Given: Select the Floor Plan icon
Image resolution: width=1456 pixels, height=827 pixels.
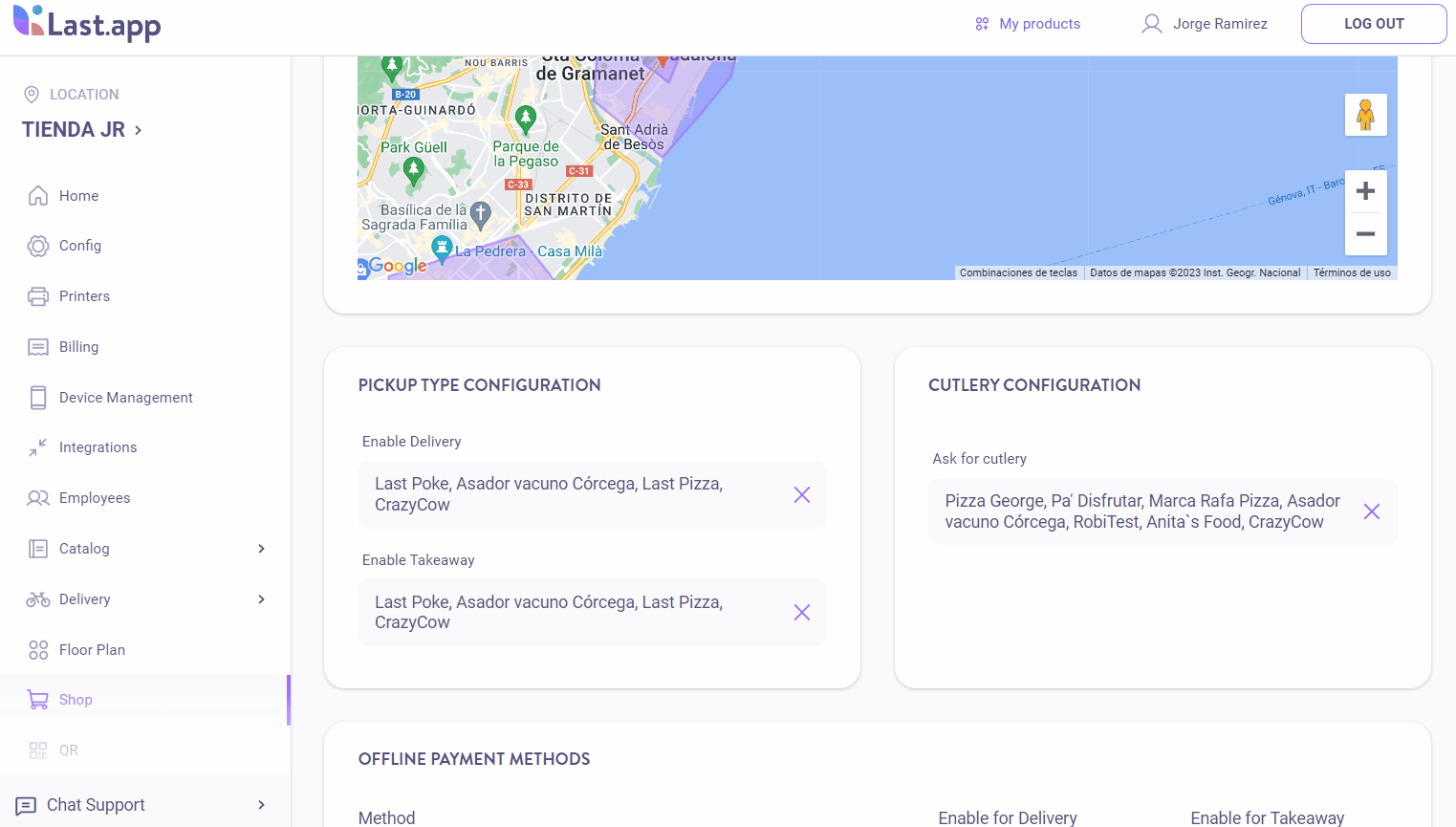Looking at the screenshot, I should [38, 649].
